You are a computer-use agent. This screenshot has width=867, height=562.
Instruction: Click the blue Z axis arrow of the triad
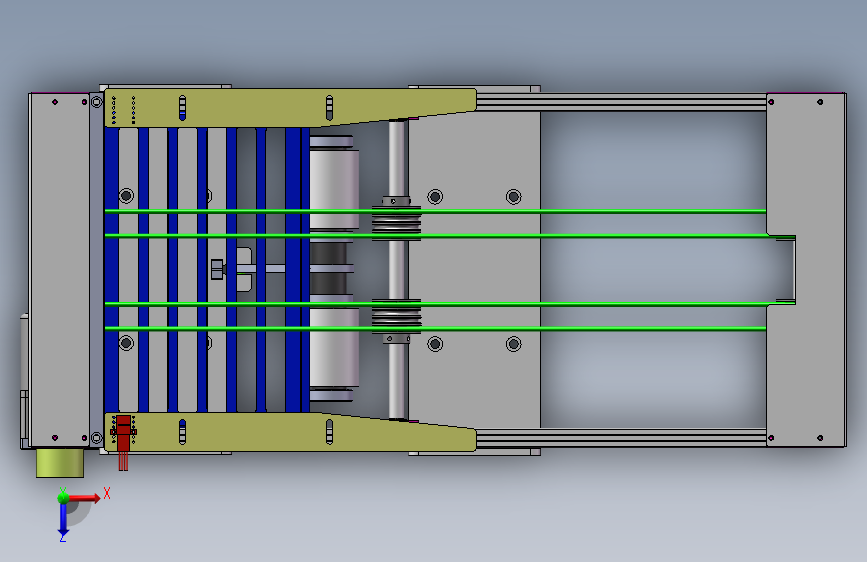[x=63, y=519]
